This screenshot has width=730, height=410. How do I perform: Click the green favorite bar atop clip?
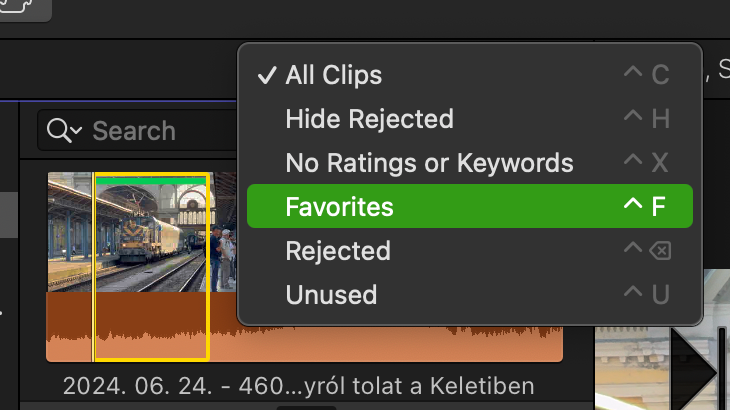(152, 180)
